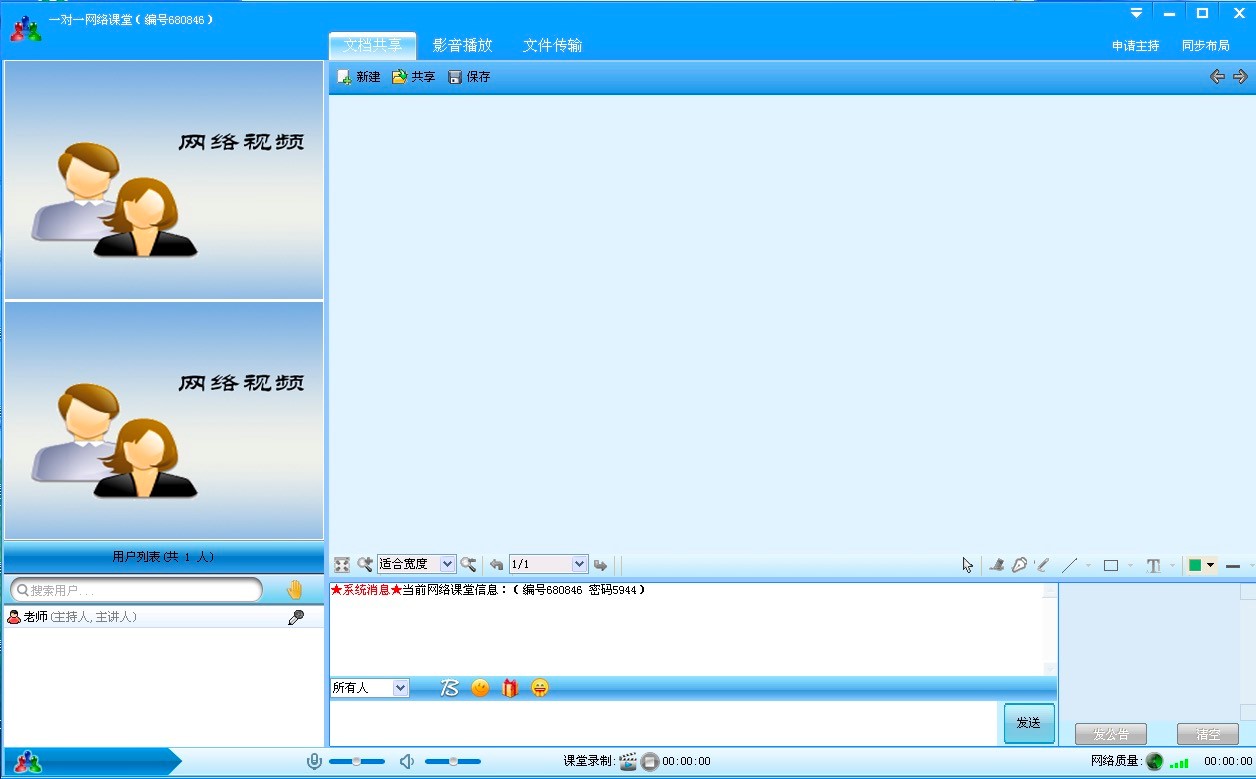Click the chat log scrollbar down arrow
Image resolution: width=1256 pixels, height=779 pixels.
point(1049,669)
